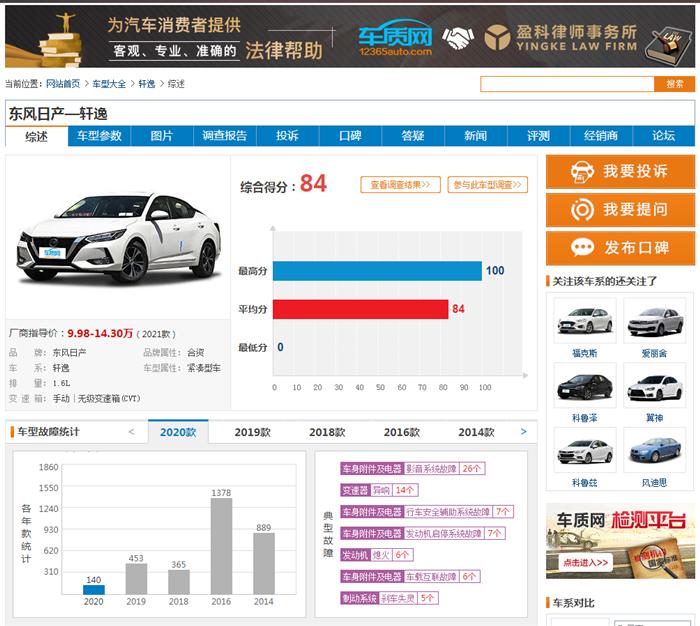Click the 车质网 logo in the banner
Screen dimensions: 700x626
tap(395, 38)
